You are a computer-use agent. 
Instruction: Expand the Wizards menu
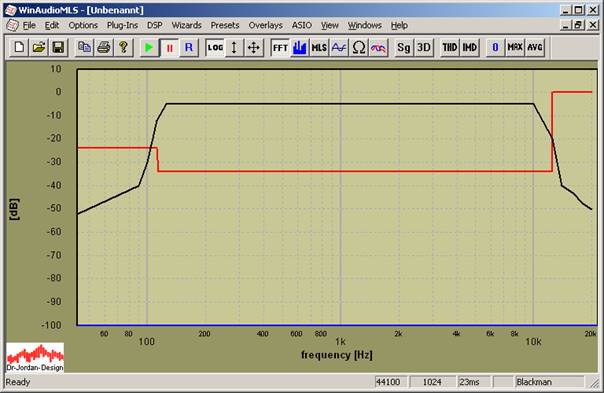click(x=186, y=25)
